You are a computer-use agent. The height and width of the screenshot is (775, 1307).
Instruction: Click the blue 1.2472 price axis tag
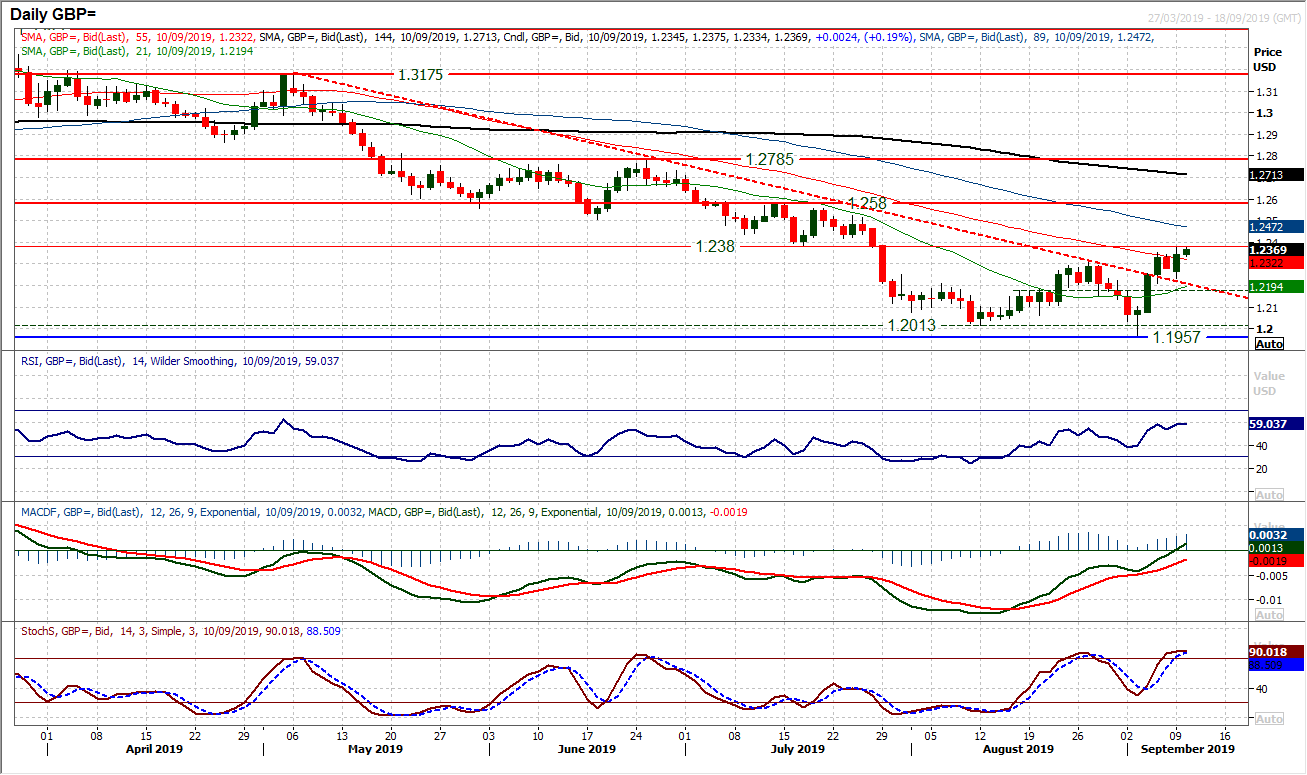[x=1276, y=227]
